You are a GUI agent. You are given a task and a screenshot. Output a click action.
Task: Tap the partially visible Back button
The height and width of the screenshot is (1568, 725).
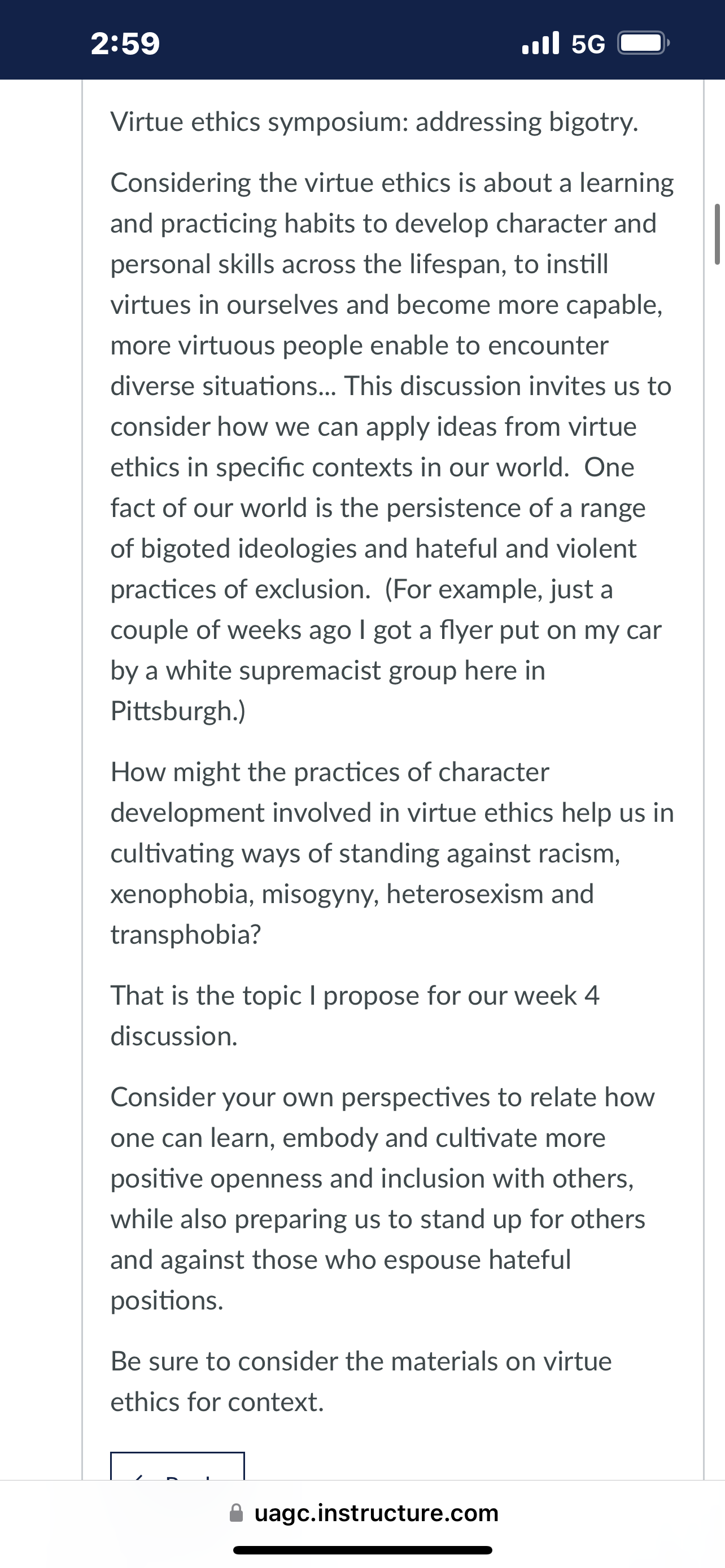177,1466
